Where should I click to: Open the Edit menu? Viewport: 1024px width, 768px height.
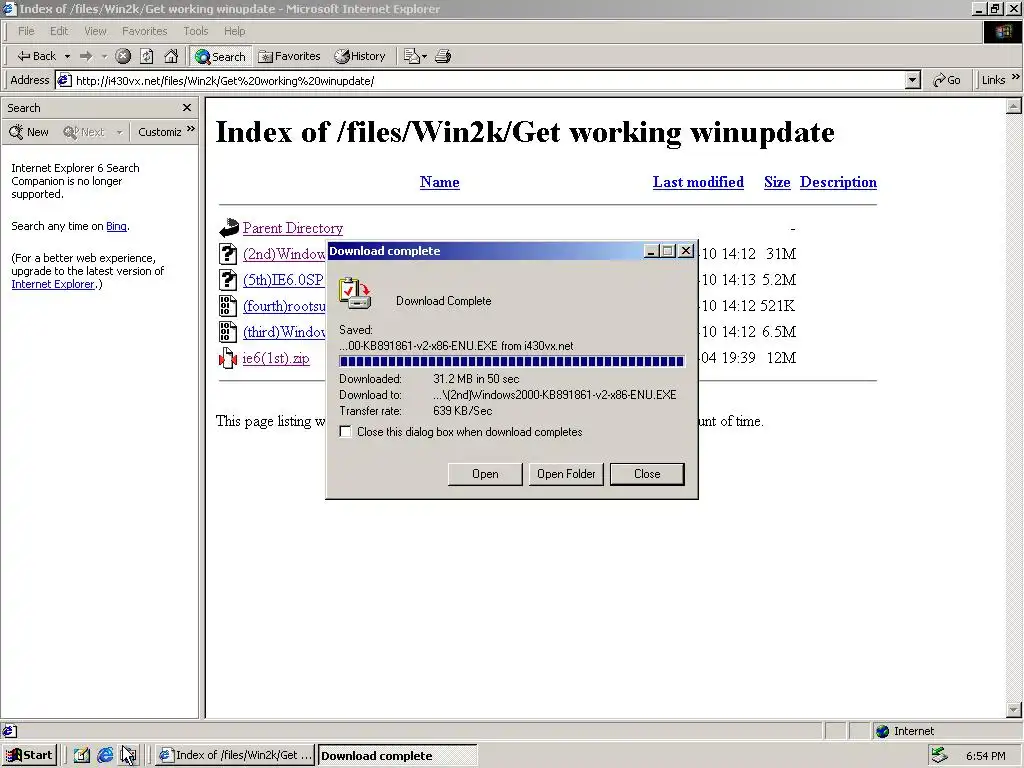(59, 31)
